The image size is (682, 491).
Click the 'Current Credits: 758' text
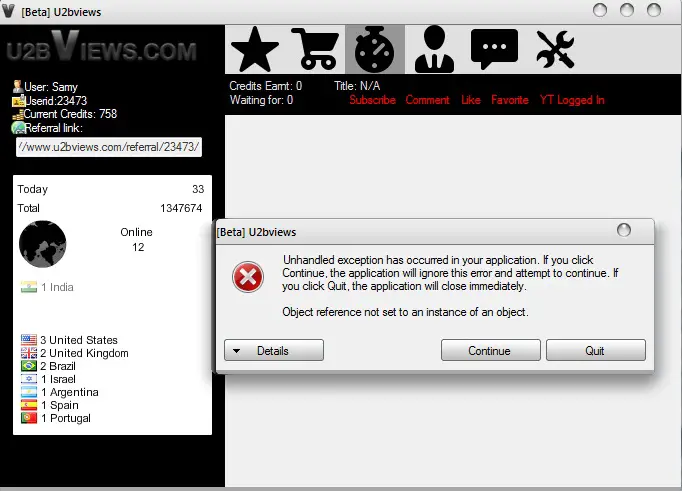coord(70,114)
